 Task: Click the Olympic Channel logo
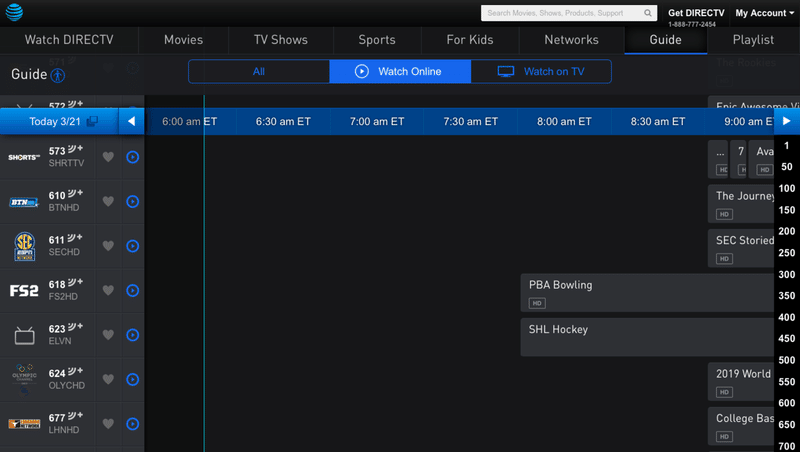24,380
